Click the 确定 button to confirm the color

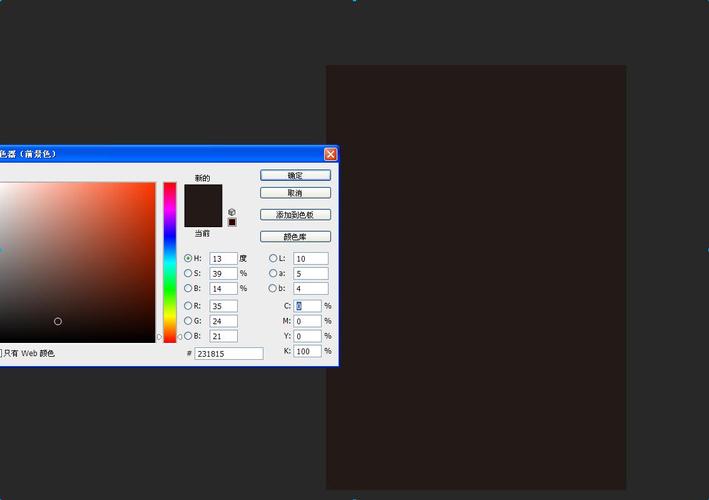(295, 176)
